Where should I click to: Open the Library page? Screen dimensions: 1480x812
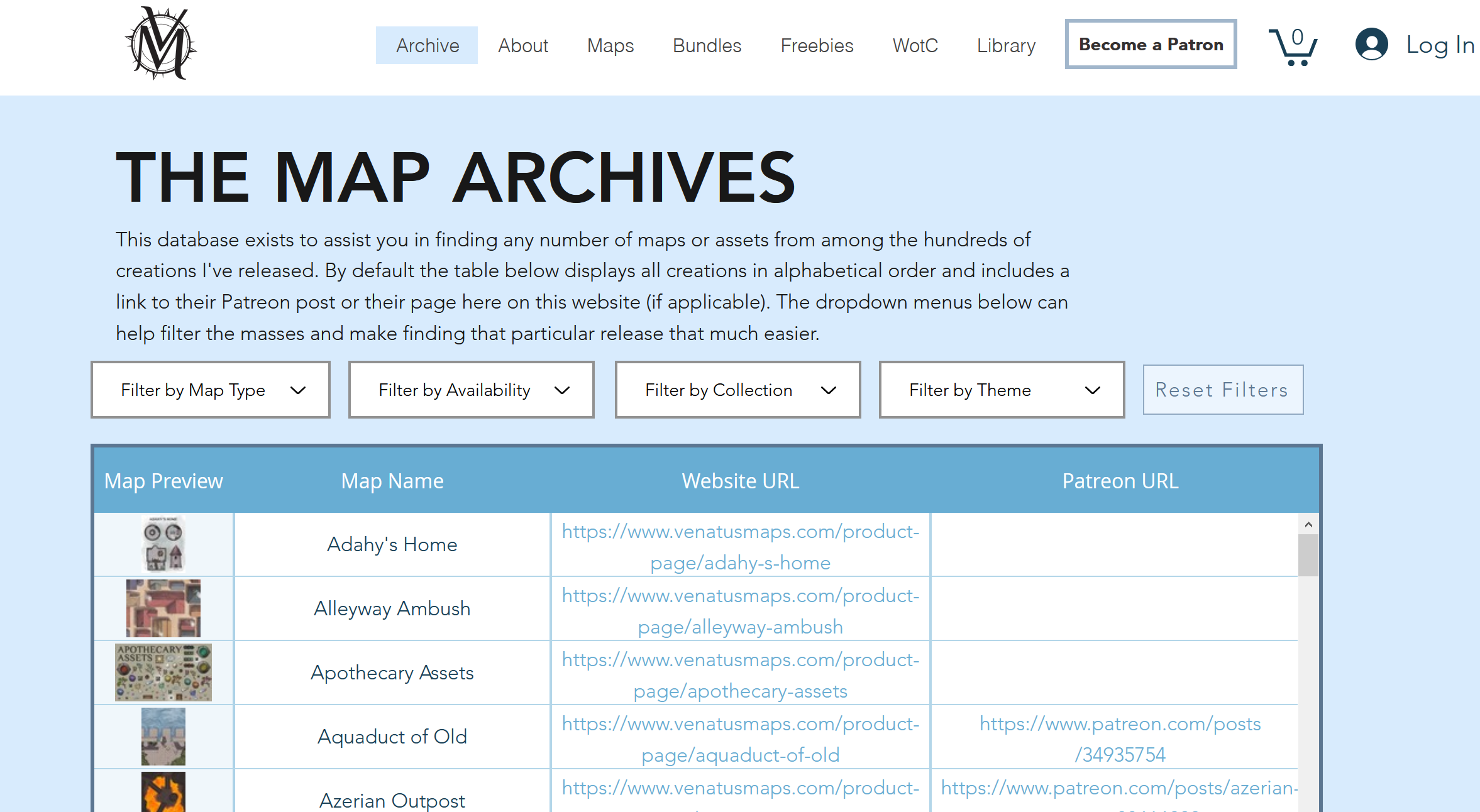coord(1006,45)
